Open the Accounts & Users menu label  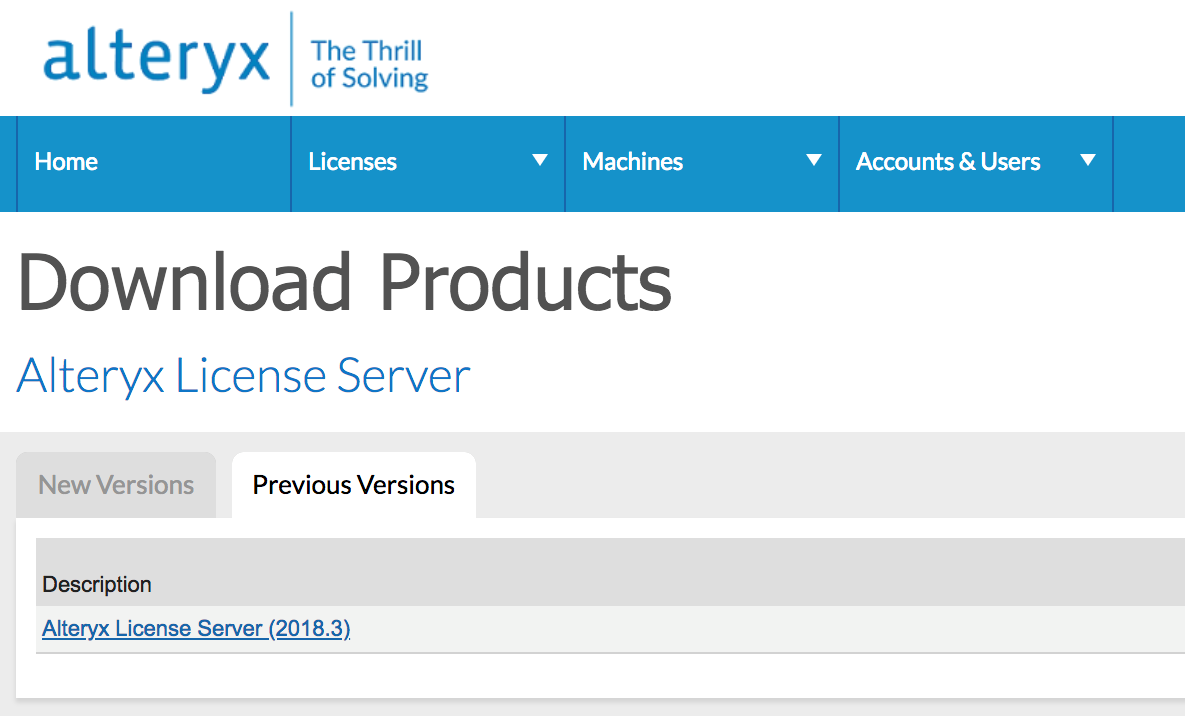[947, 162]
